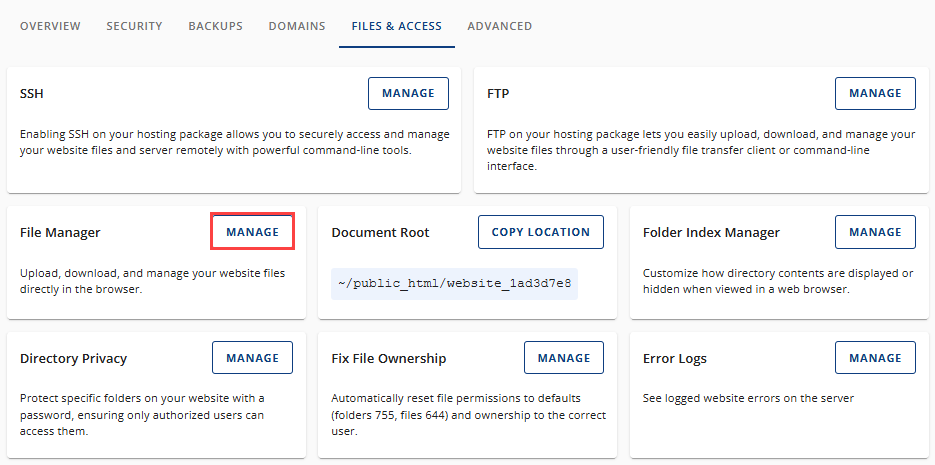Open the Advanced tab
The height and width of the screenshot is (465, 935).
(x=499, y=26)
